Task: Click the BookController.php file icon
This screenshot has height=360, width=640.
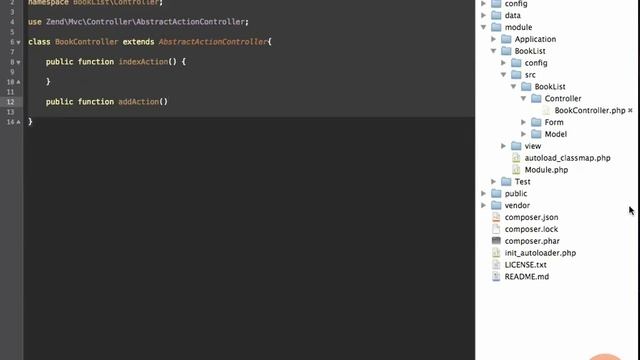Action: [x=546, y=110]
